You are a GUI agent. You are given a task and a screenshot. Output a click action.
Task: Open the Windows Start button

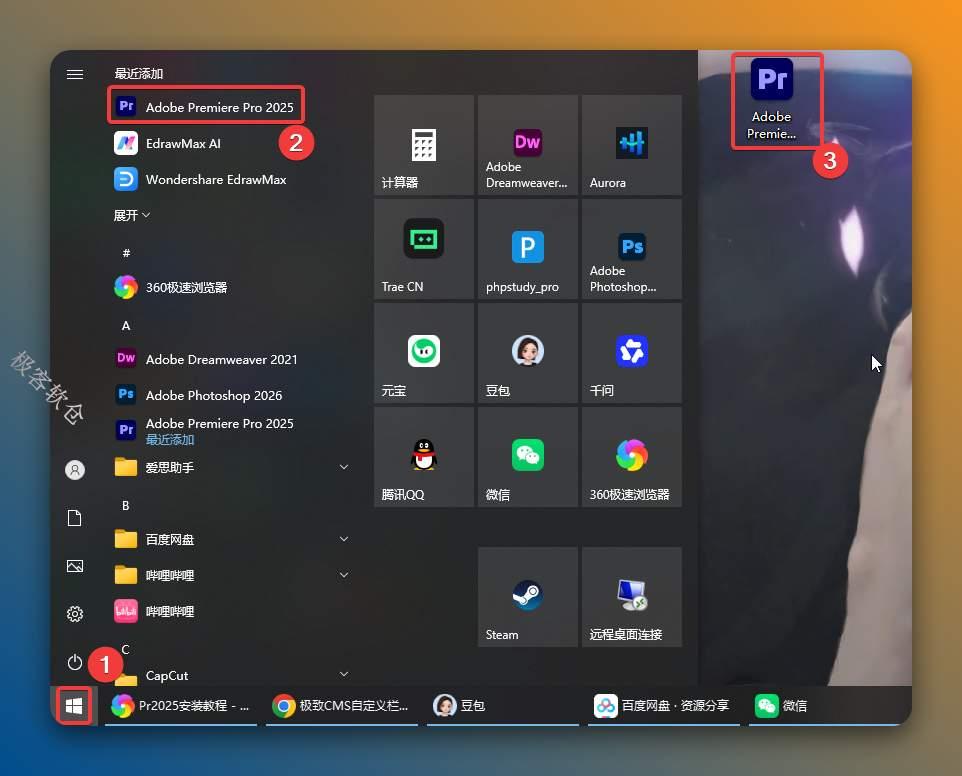click(x=74, y=705)
